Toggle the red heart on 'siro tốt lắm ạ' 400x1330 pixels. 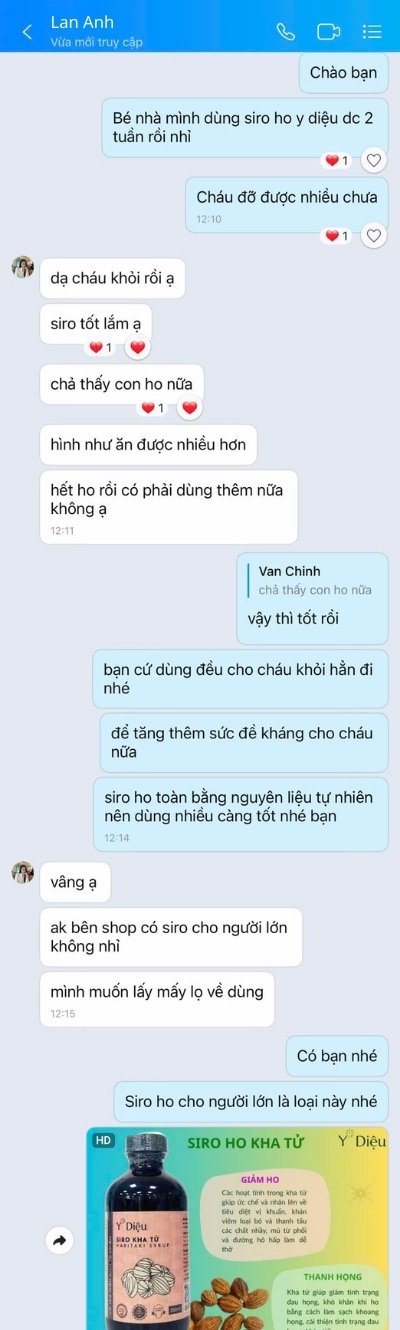(138, 348)
